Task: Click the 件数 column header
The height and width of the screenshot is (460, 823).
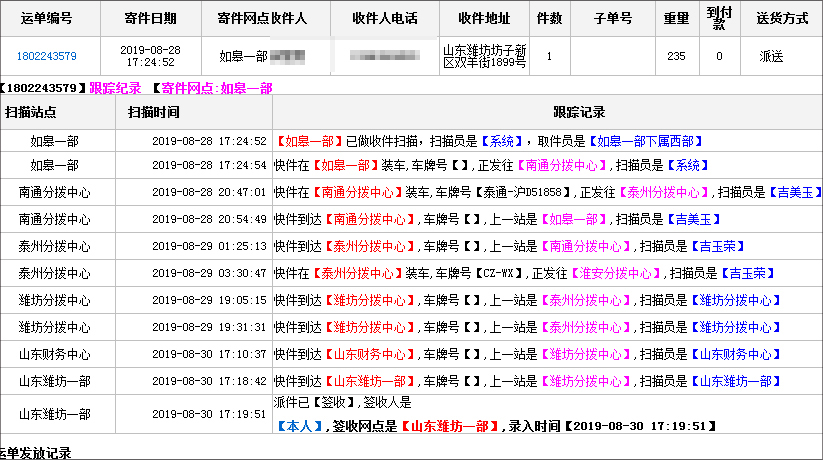Action: coord(549,18)
